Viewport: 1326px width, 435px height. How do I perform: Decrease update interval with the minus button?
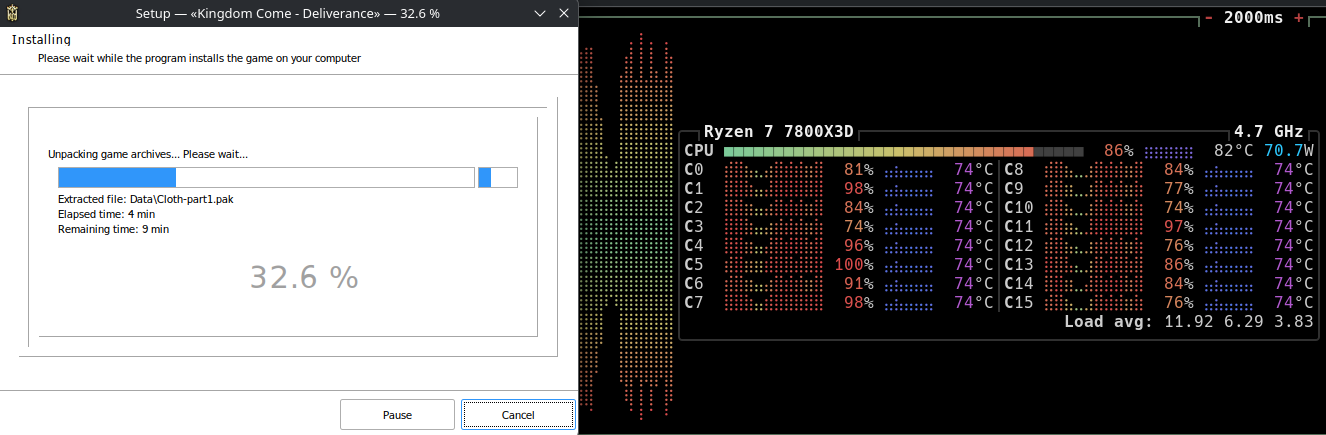pyautogui.click(x=1209, y=18)
